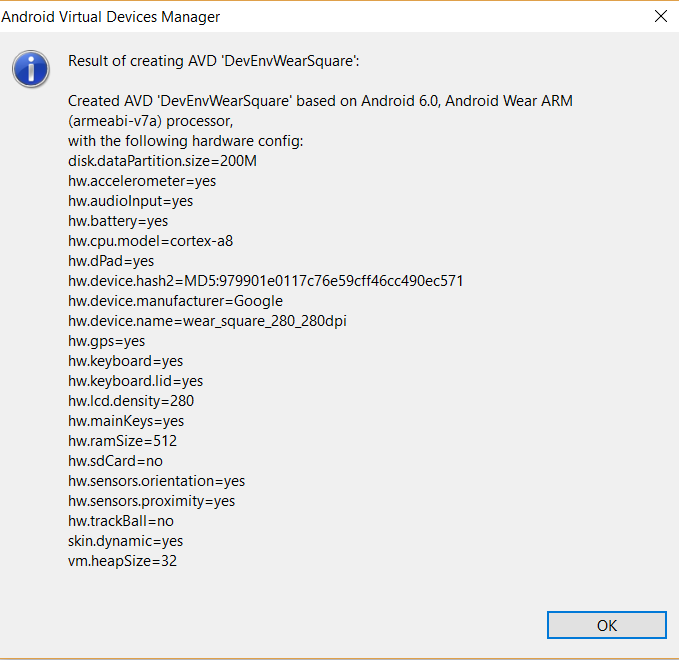Click 'with the following hardware config:' text

point(185,141)
